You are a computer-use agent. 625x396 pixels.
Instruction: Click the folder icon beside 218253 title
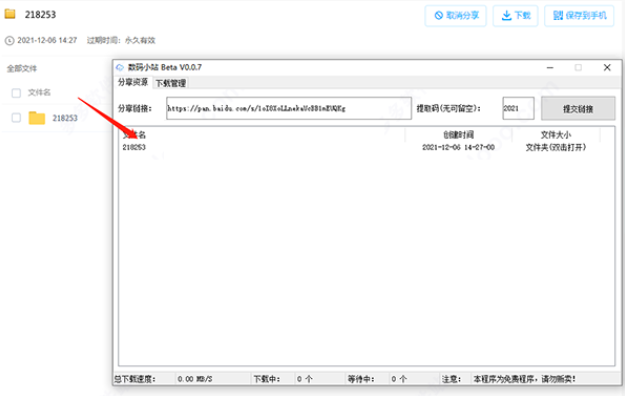click(x=10, y=14)
